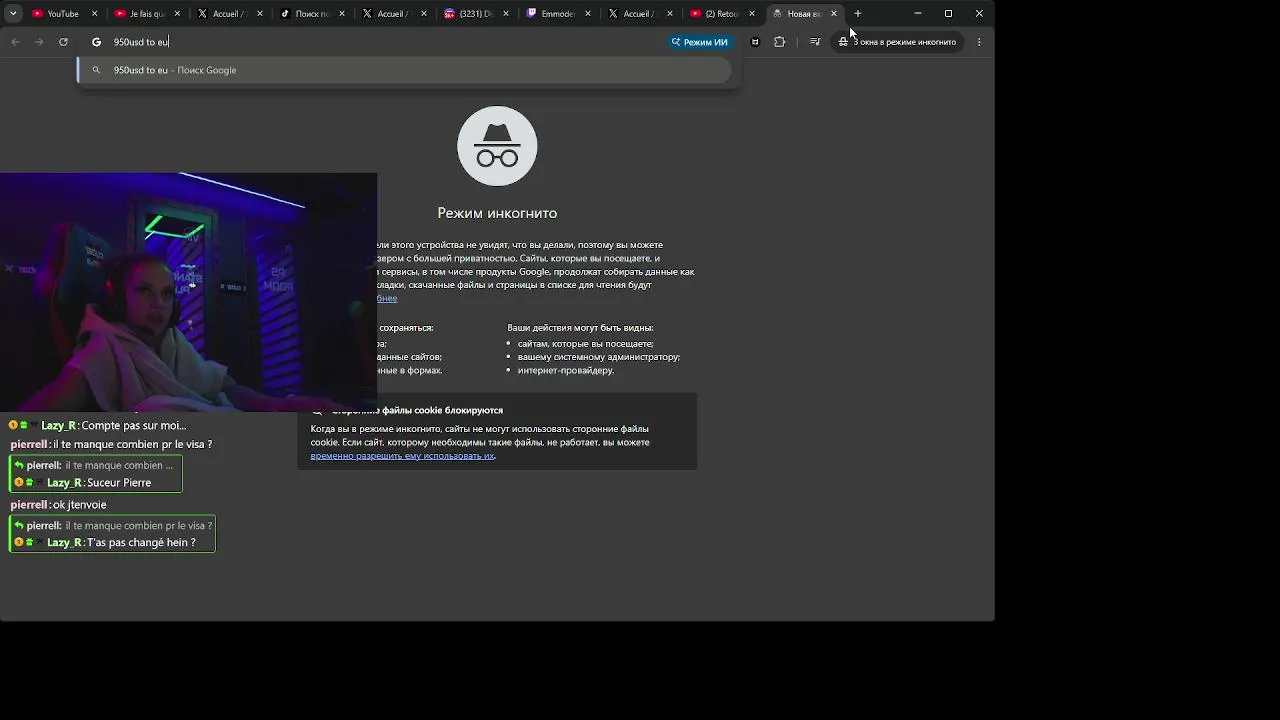Open a new tab with the plus button
Image resolution: width=1280 pixels, height=720 pixels.
point(858,14)
